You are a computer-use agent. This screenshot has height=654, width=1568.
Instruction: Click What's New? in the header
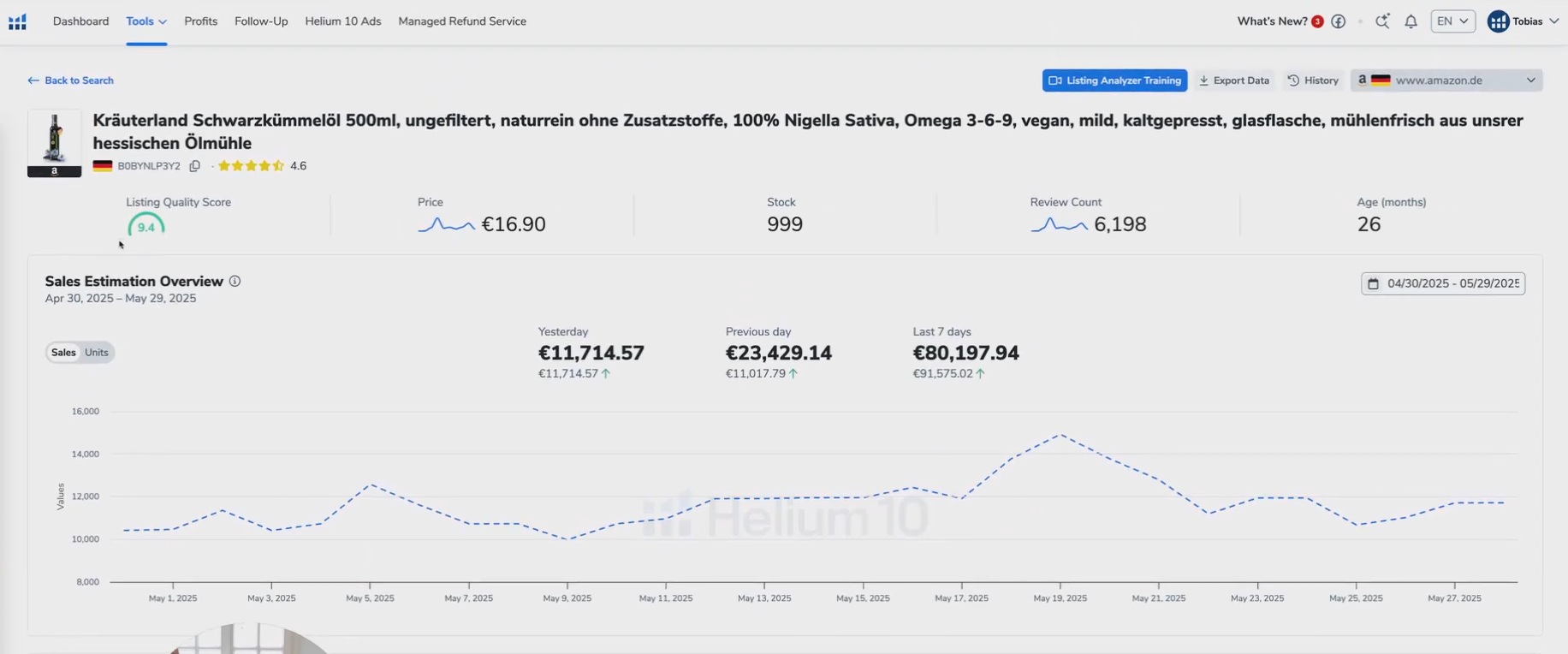[1272, 21]
